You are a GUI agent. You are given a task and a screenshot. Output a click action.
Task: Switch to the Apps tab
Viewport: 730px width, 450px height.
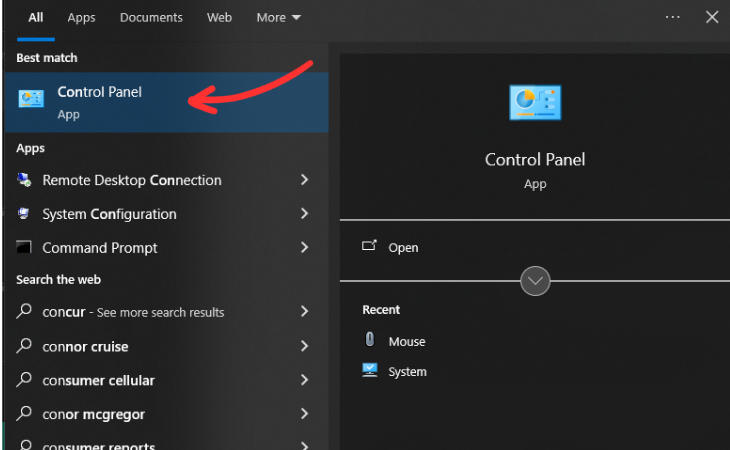(x=81, y=18)
